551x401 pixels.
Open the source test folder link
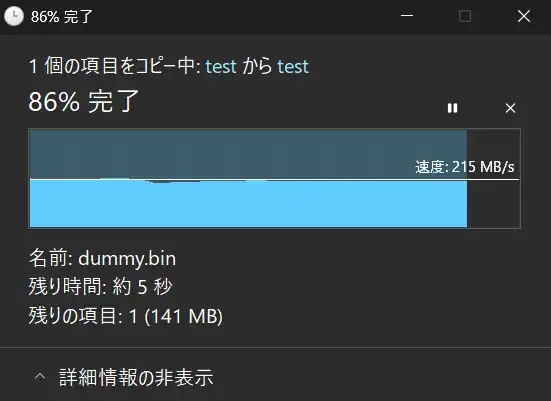[x=221, y=66]
